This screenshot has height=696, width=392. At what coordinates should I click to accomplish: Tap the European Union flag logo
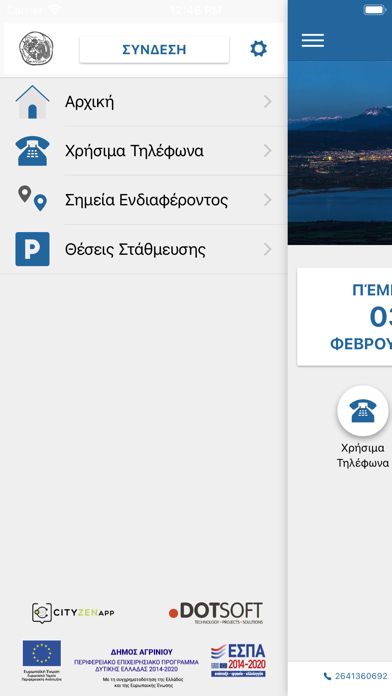pos(42,660)
